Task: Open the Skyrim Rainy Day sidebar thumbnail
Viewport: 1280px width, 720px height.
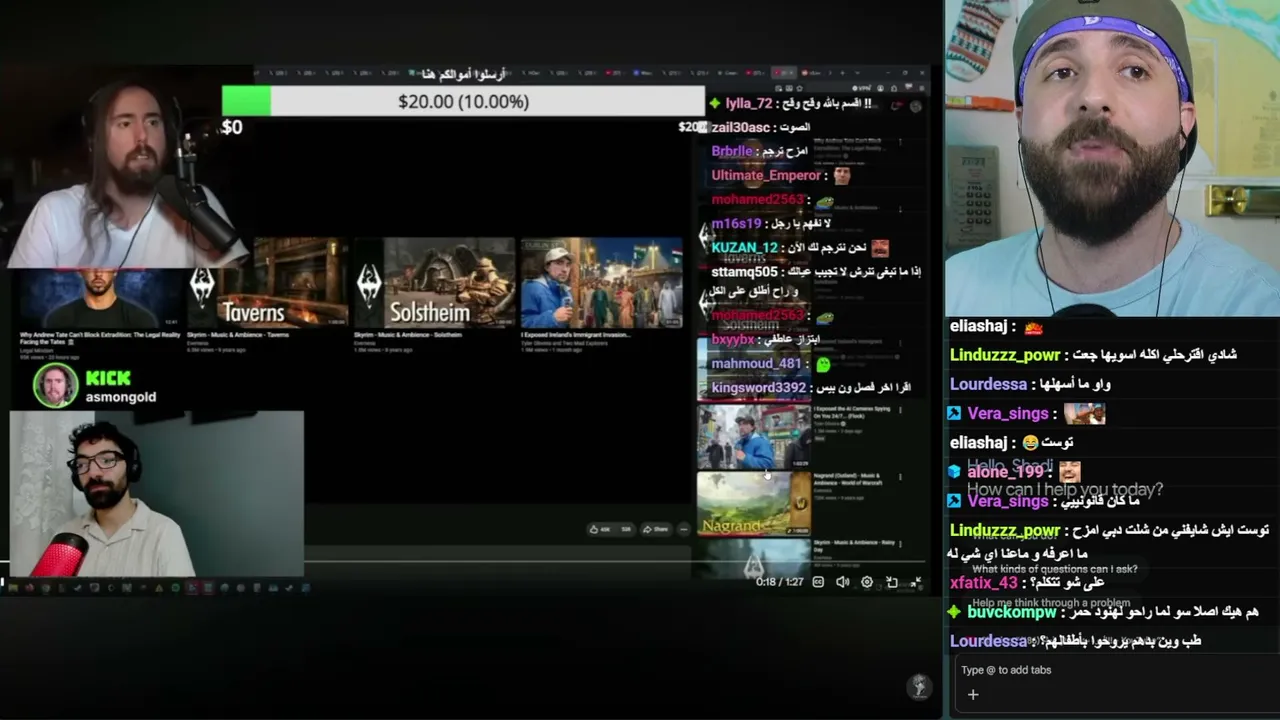Action: (754, 558)
